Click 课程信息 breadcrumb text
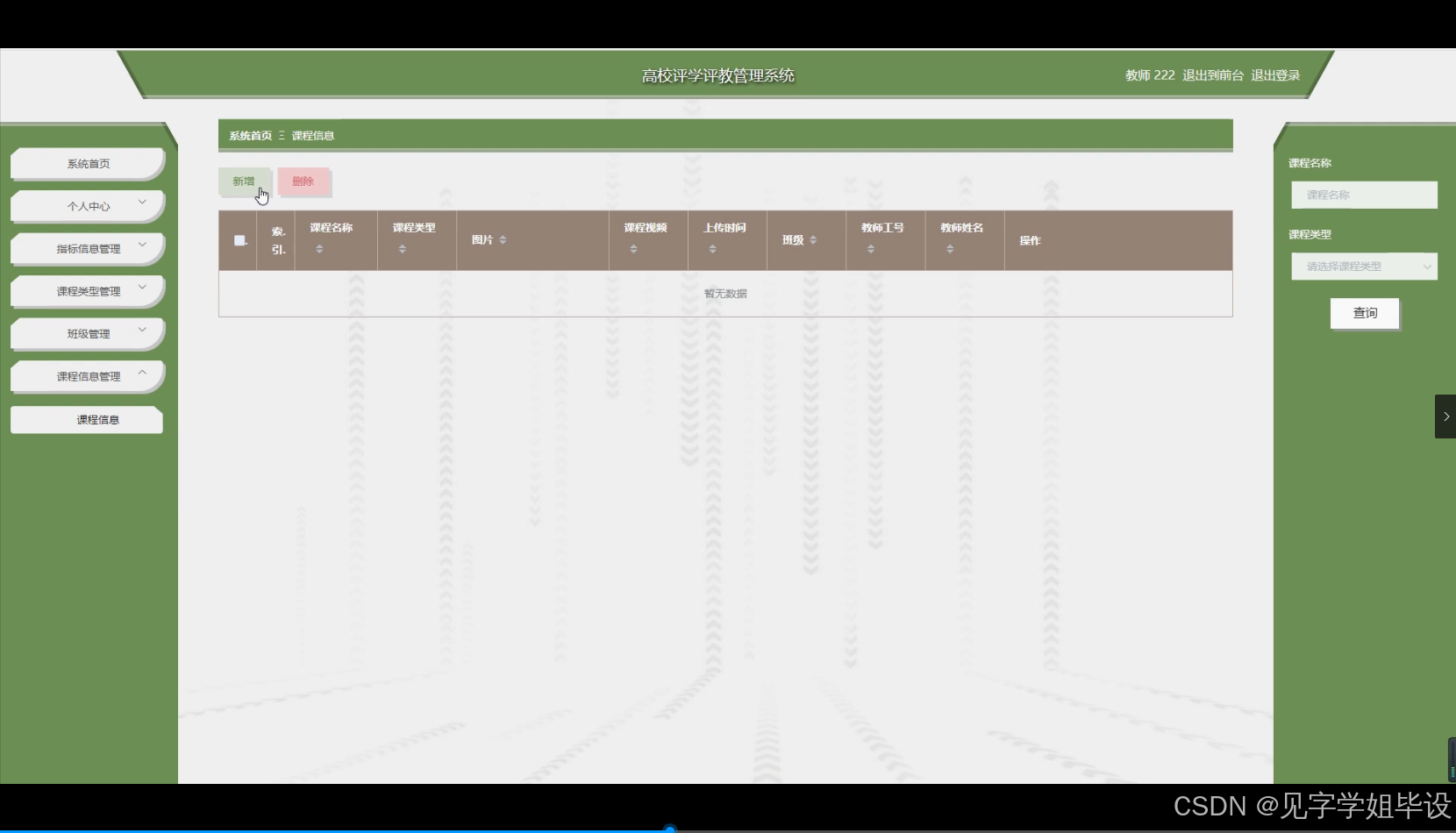1456x833 pixels. [x=313, y=136]
